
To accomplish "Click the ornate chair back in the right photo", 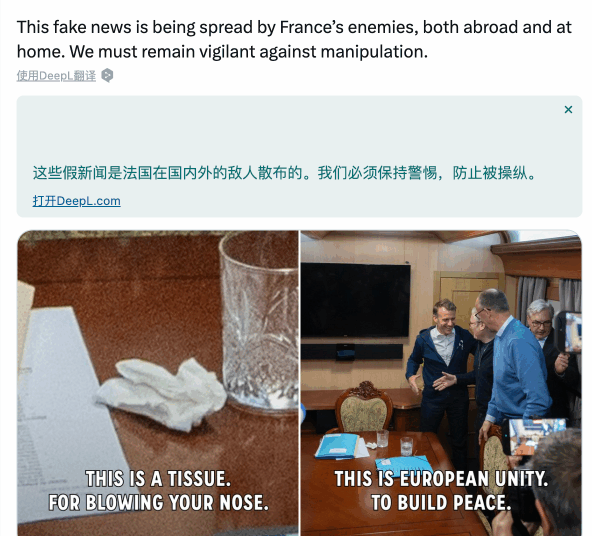I will 364,408.
